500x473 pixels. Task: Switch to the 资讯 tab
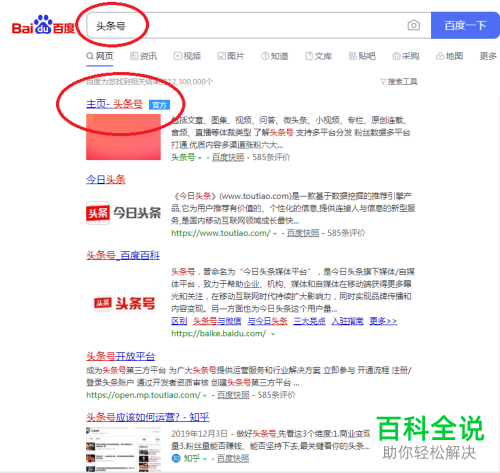143,56
